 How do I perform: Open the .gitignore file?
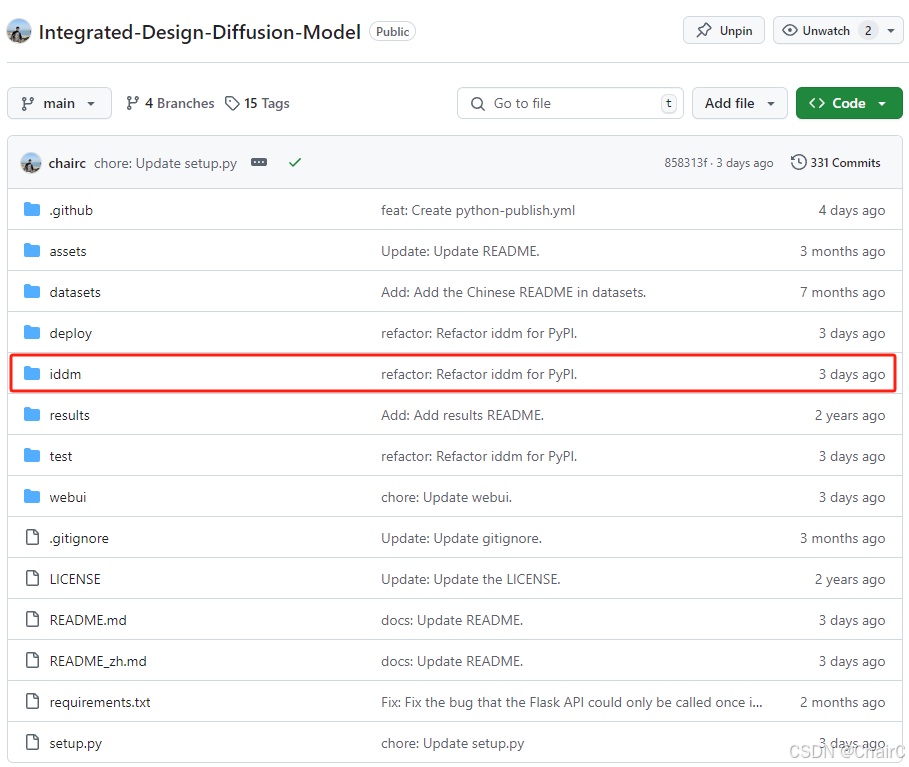point(79,539)
